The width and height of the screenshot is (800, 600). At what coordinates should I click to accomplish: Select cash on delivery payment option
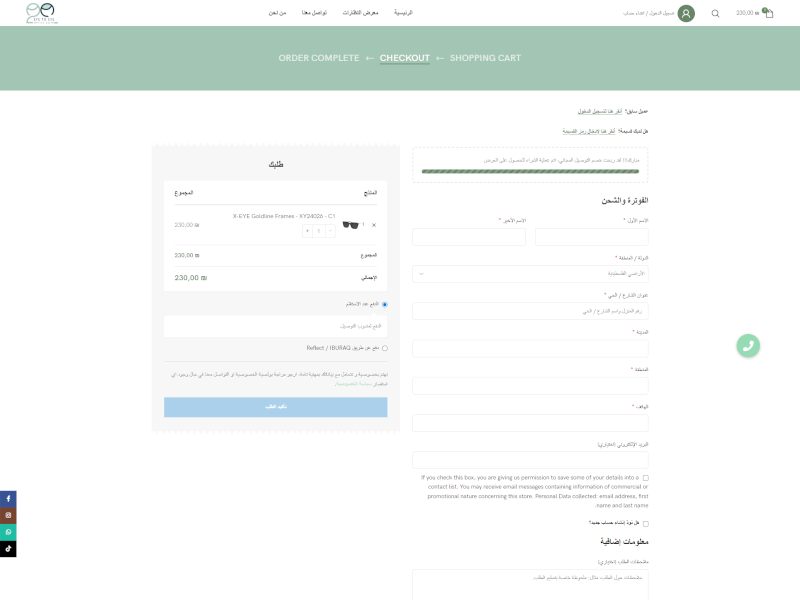[x=385, y=304]
